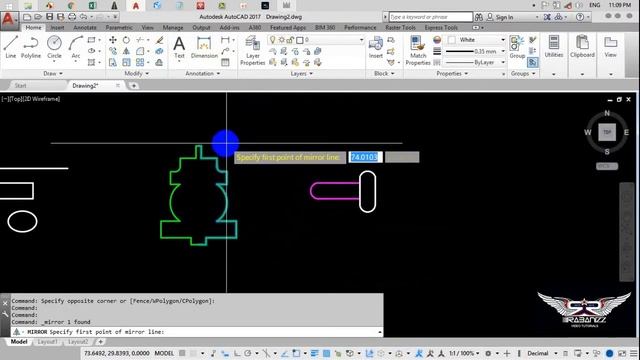Select the Polyline tool

[x=31, y=47]
